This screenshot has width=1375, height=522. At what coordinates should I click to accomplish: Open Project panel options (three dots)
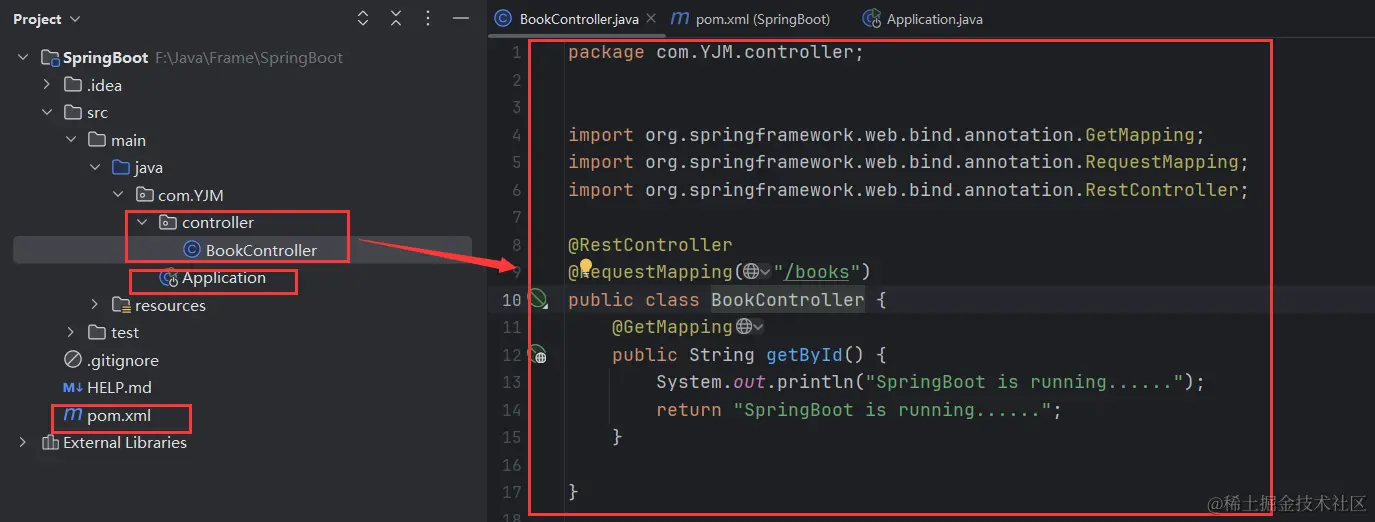pos(429,19)
